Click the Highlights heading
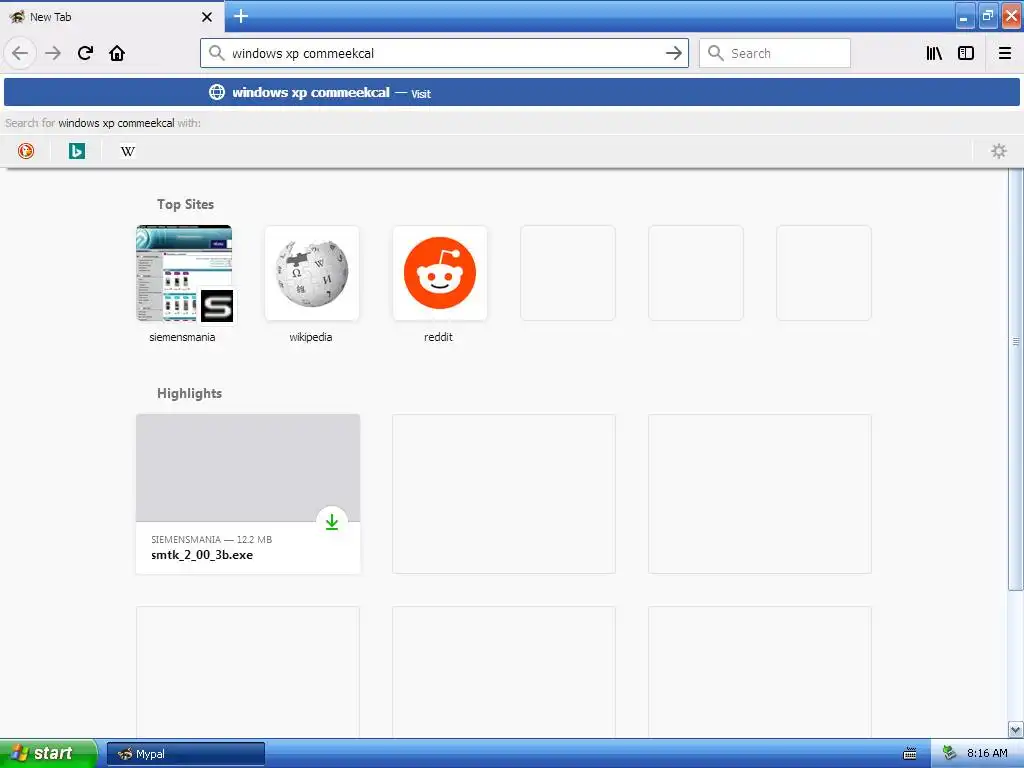Viewport: 1024px width, 768px height. 189,393
